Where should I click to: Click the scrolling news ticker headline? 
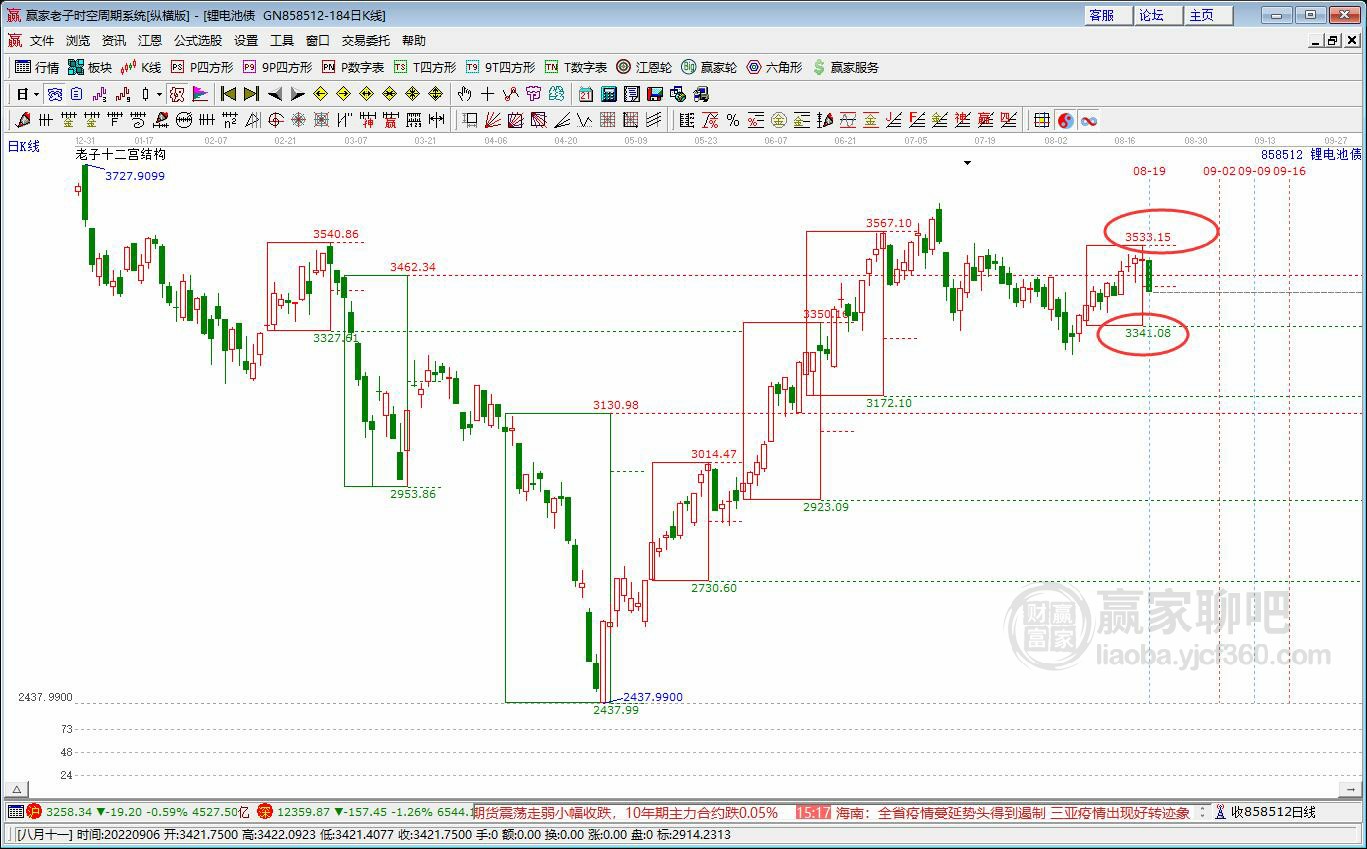[831, 813]
